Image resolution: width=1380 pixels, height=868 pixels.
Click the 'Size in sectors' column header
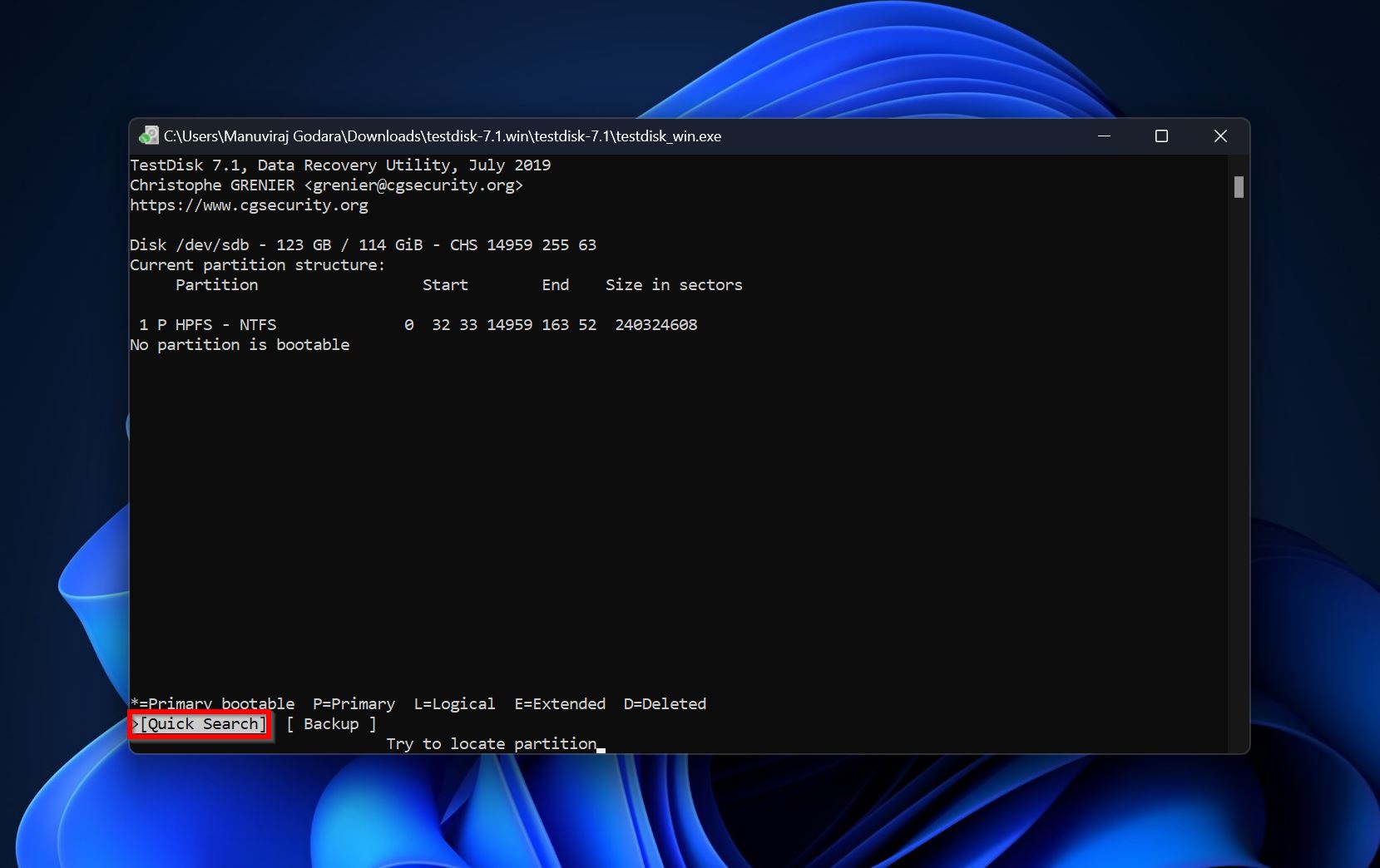(674, 285)
